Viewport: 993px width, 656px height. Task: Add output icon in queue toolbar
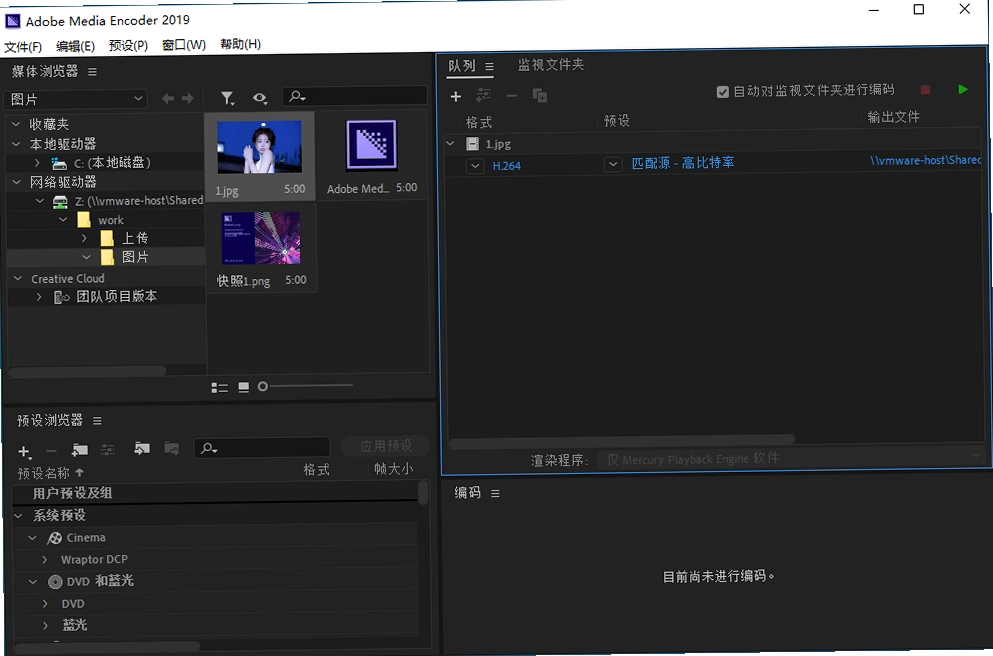[x=483, y=95]
